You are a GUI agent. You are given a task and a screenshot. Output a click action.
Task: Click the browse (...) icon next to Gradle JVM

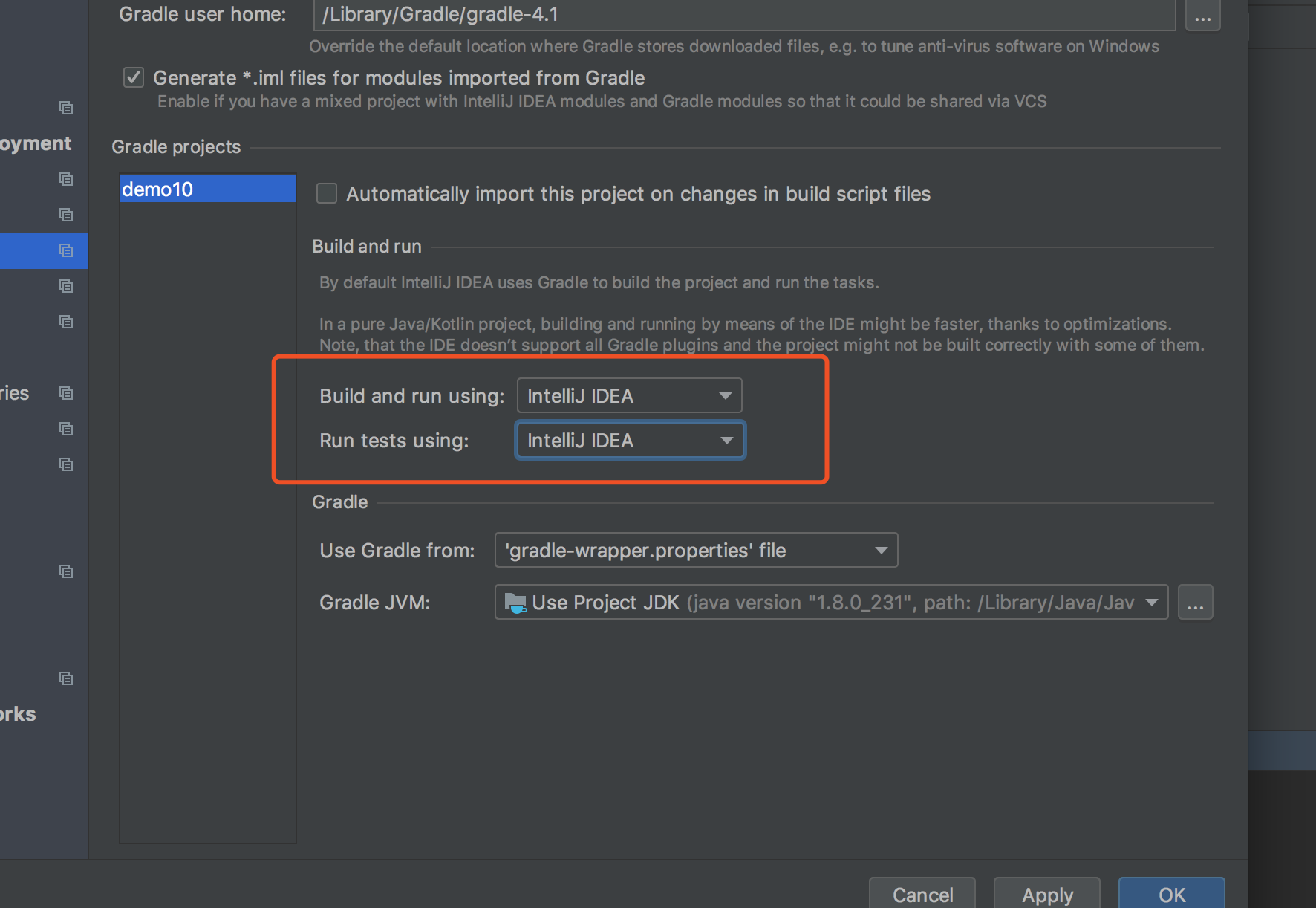1195,603
